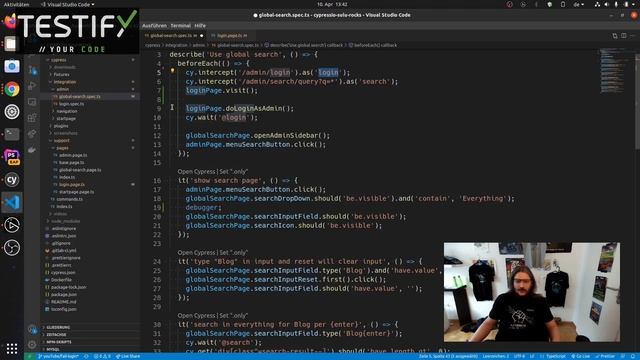640x360 pixels.
Task: Open OBS Studio from the dock
Action: pos(12,247)
